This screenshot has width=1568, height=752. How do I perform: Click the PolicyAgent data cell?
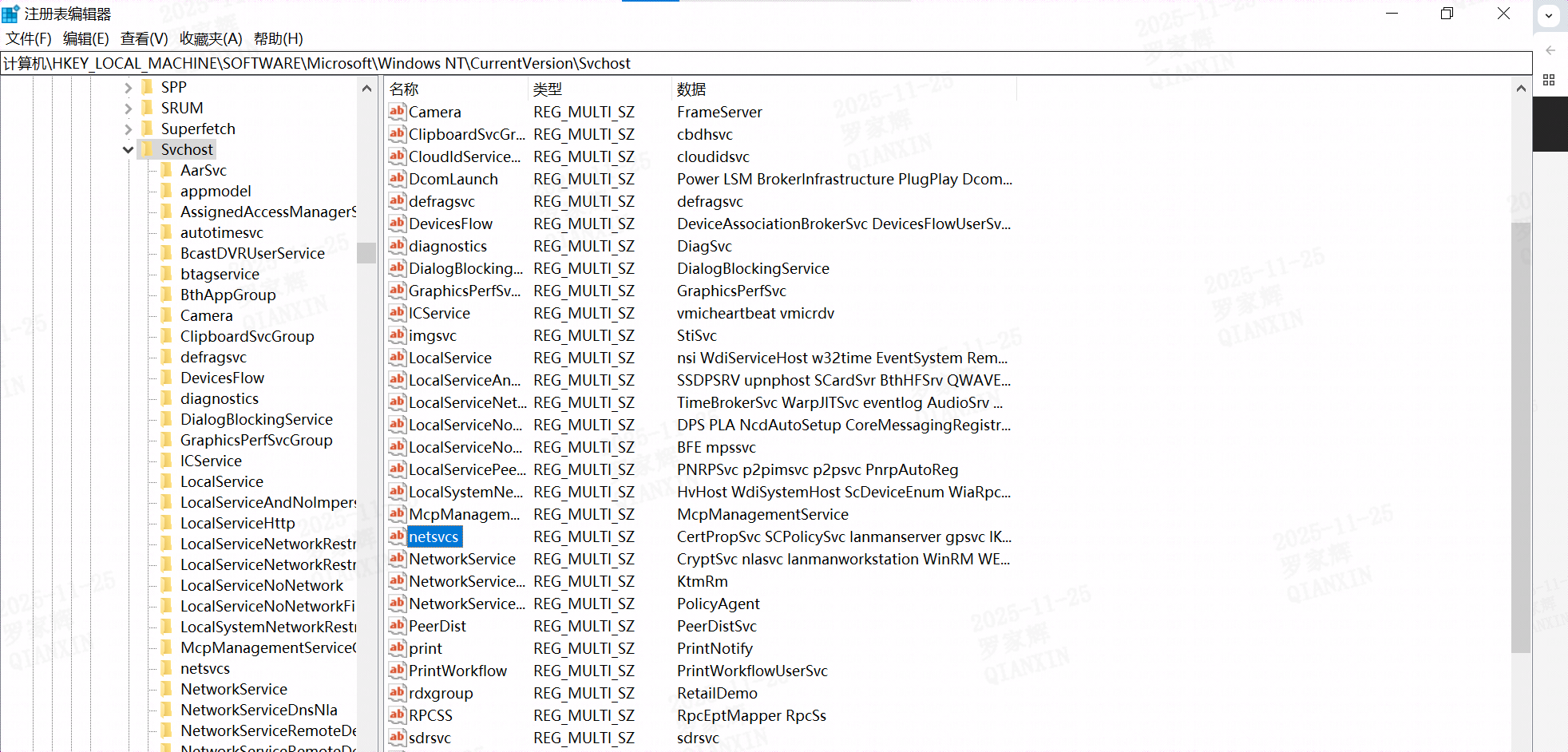click(718, 604)
